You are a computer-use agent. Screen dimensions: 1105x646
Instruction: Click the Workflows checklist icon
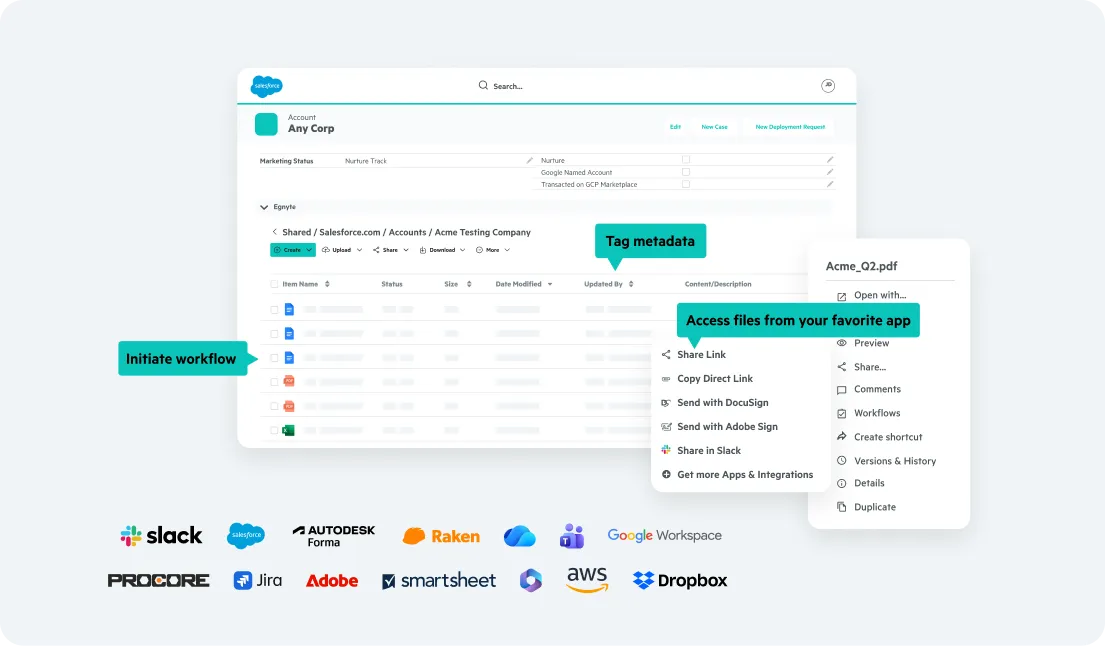tap(841, 414)
